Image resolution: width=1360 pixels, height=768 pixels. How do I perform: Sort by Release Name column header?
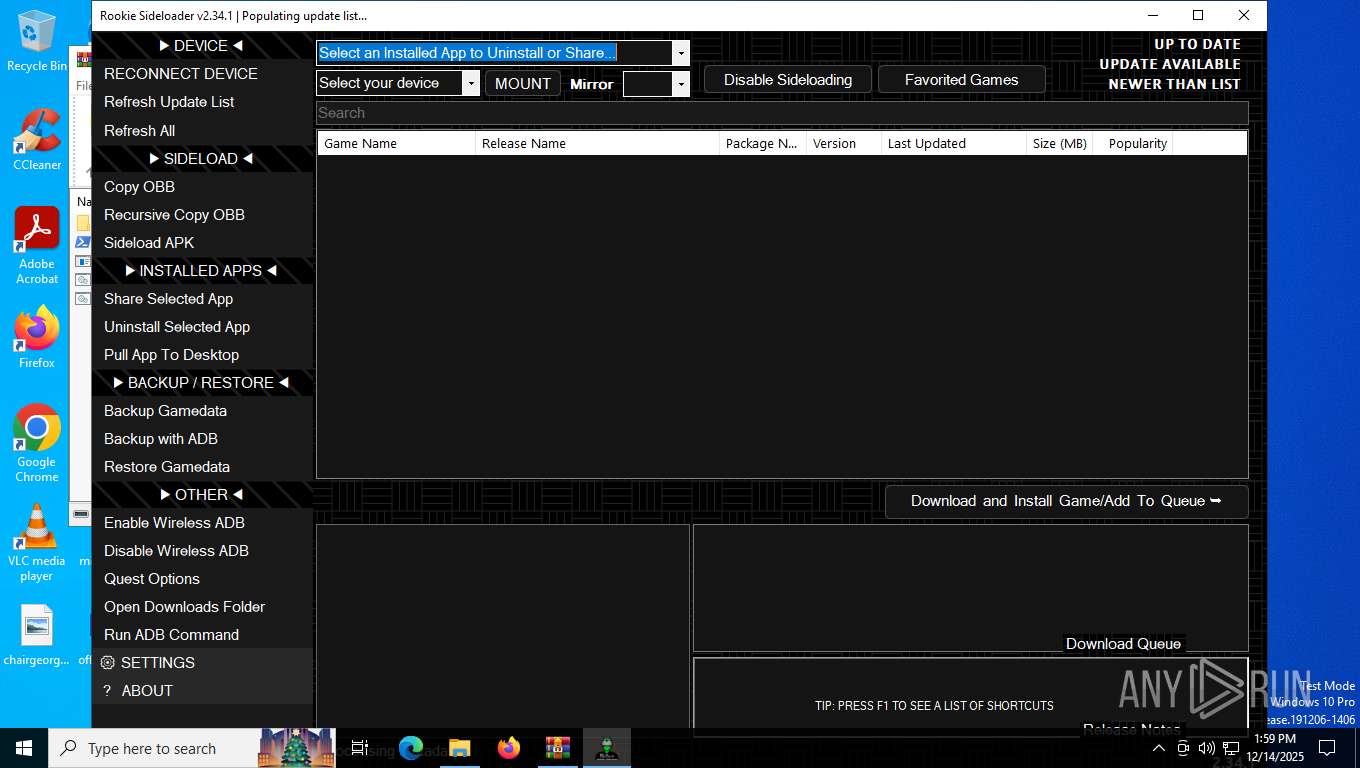coord(597,143)
